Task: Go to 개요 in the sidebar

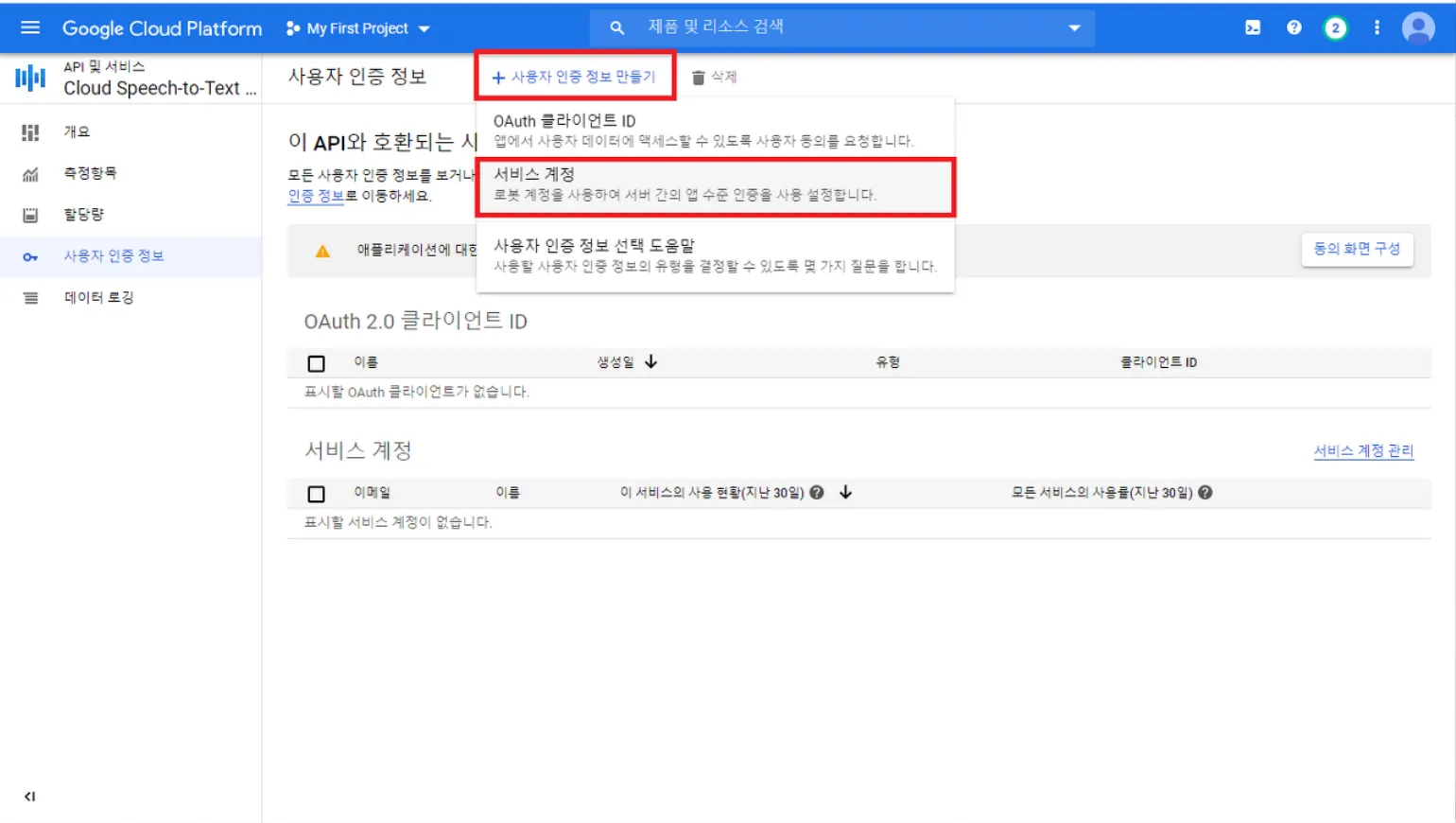Action: tap(130, 132)
